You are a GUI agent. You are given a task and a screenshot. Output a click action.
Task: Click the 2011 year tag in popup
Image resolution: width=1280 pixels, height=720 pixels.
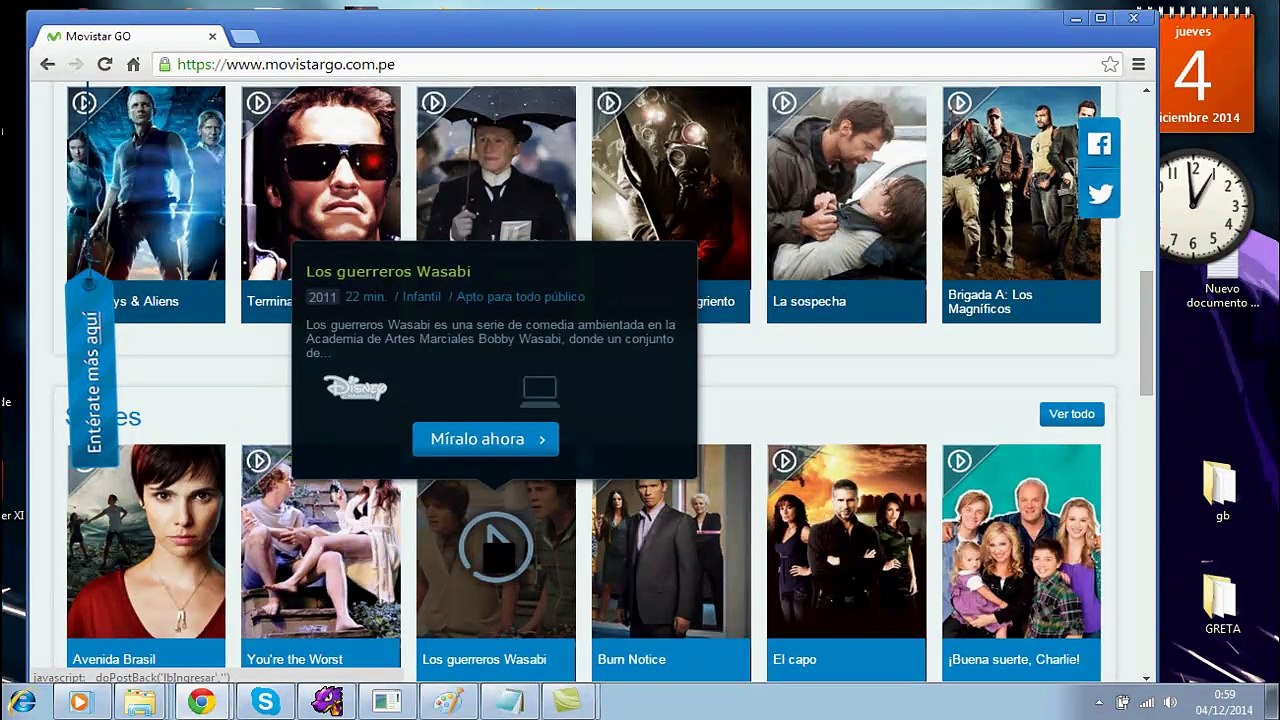323,297
